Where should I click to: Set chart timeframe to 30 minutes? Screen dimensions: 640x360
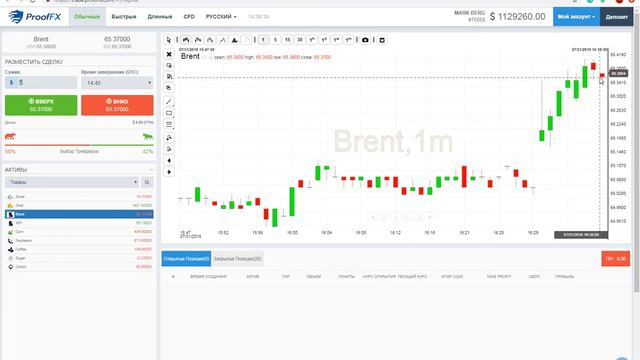point(300,40)
